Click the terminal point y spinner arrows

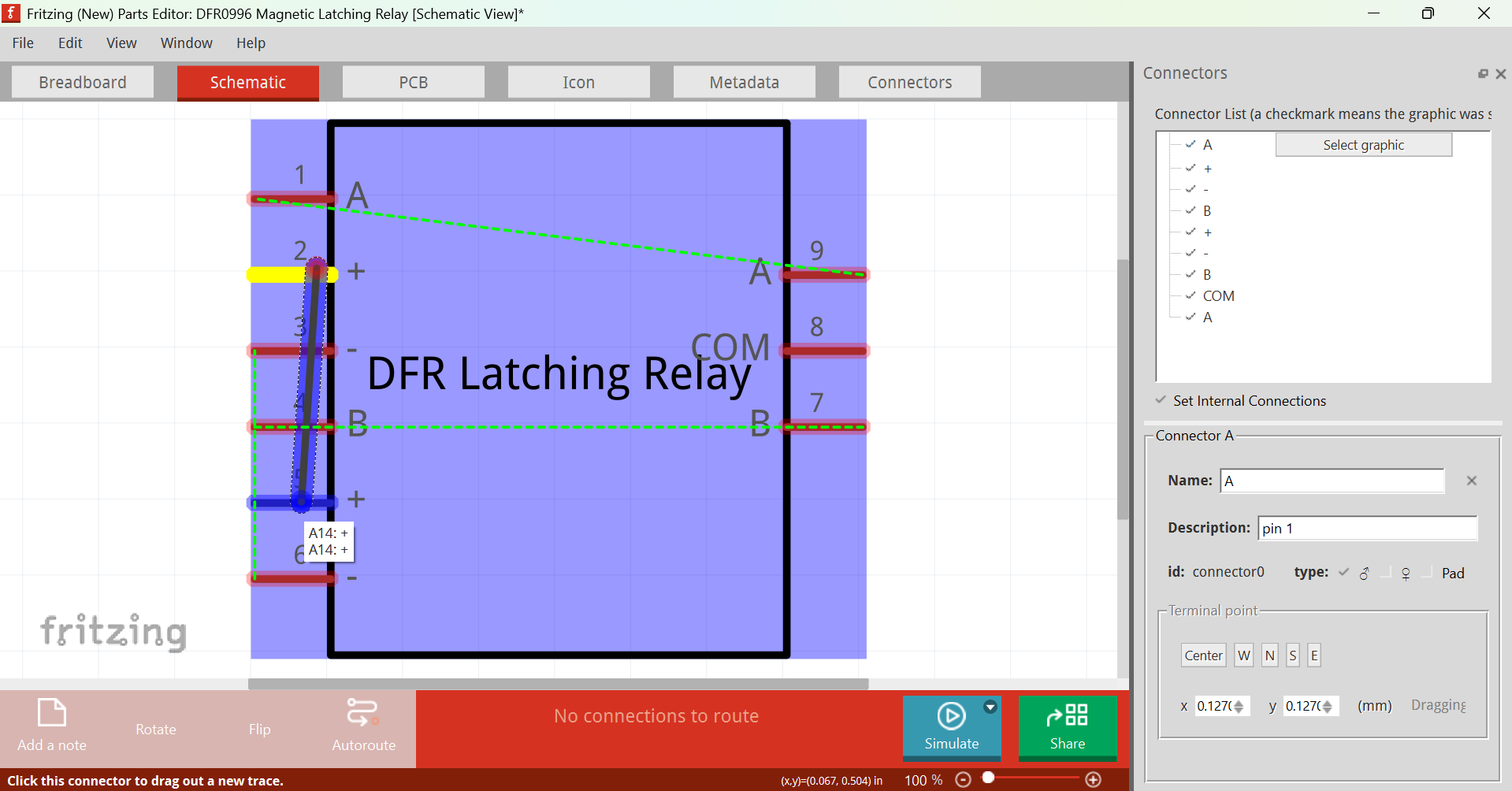[1328, 706]
